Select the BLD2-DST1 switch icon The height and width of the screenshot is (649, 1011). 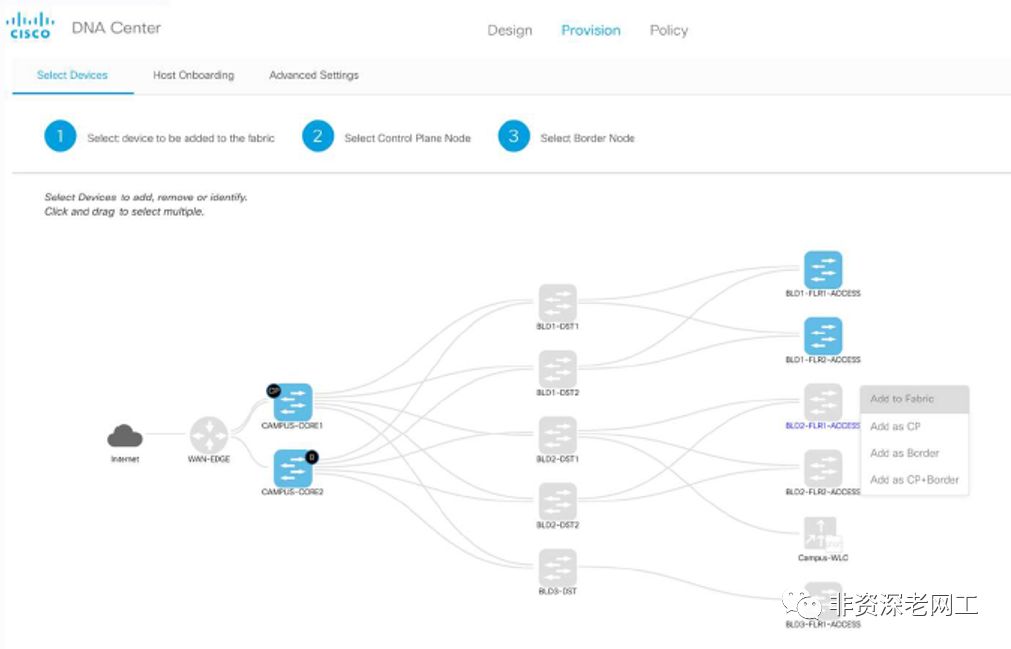(558, 436)
